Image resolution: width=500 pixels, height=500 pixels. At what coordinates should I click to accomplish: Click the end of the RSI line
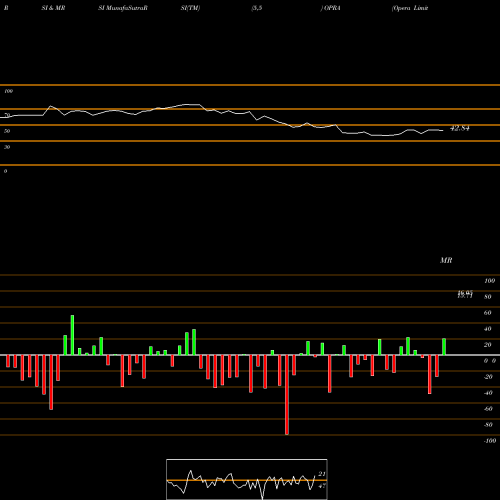click(443, 130)
